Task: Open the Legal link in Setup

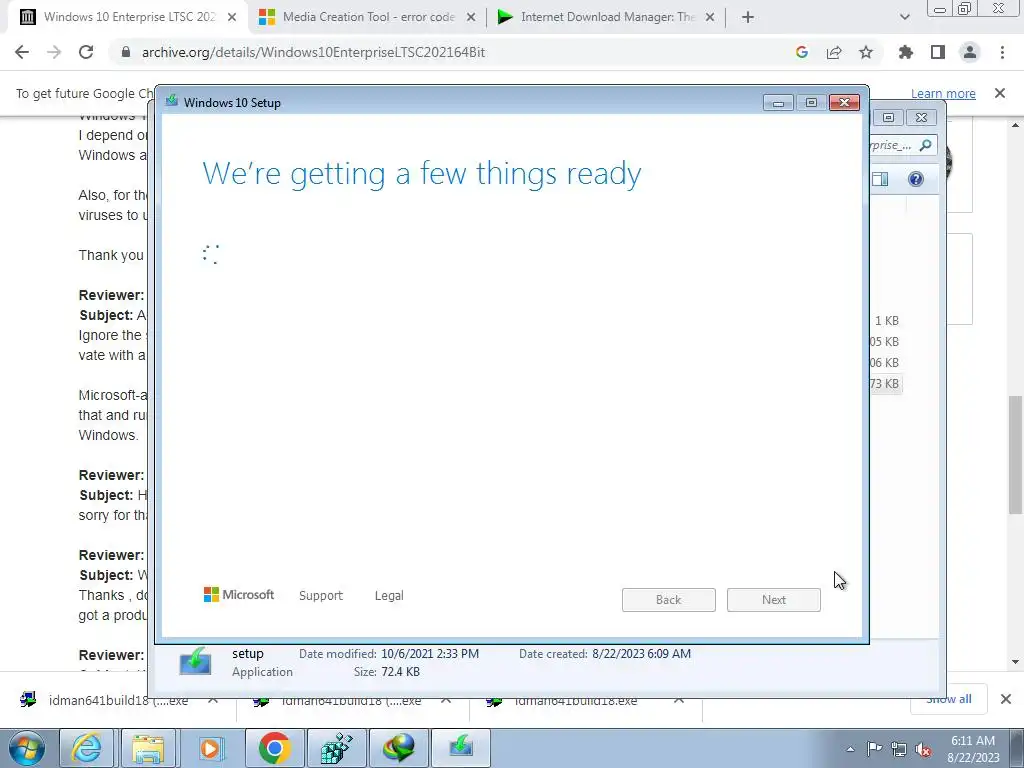Action: click(x=389, y=596)
